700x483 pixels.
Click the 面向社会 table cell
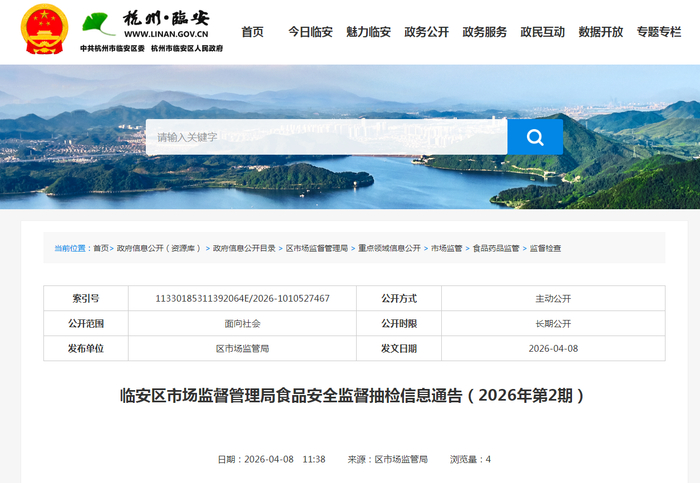tap(242, 323)
